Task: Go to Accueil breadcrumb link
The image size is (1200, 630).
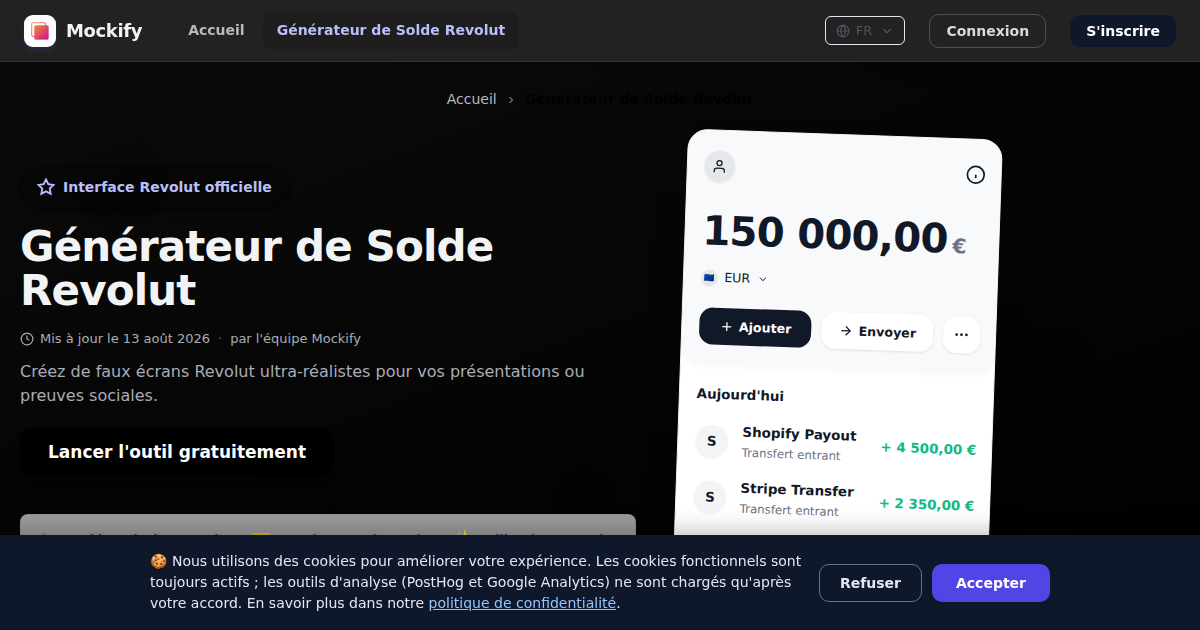Action: point(471,99)
